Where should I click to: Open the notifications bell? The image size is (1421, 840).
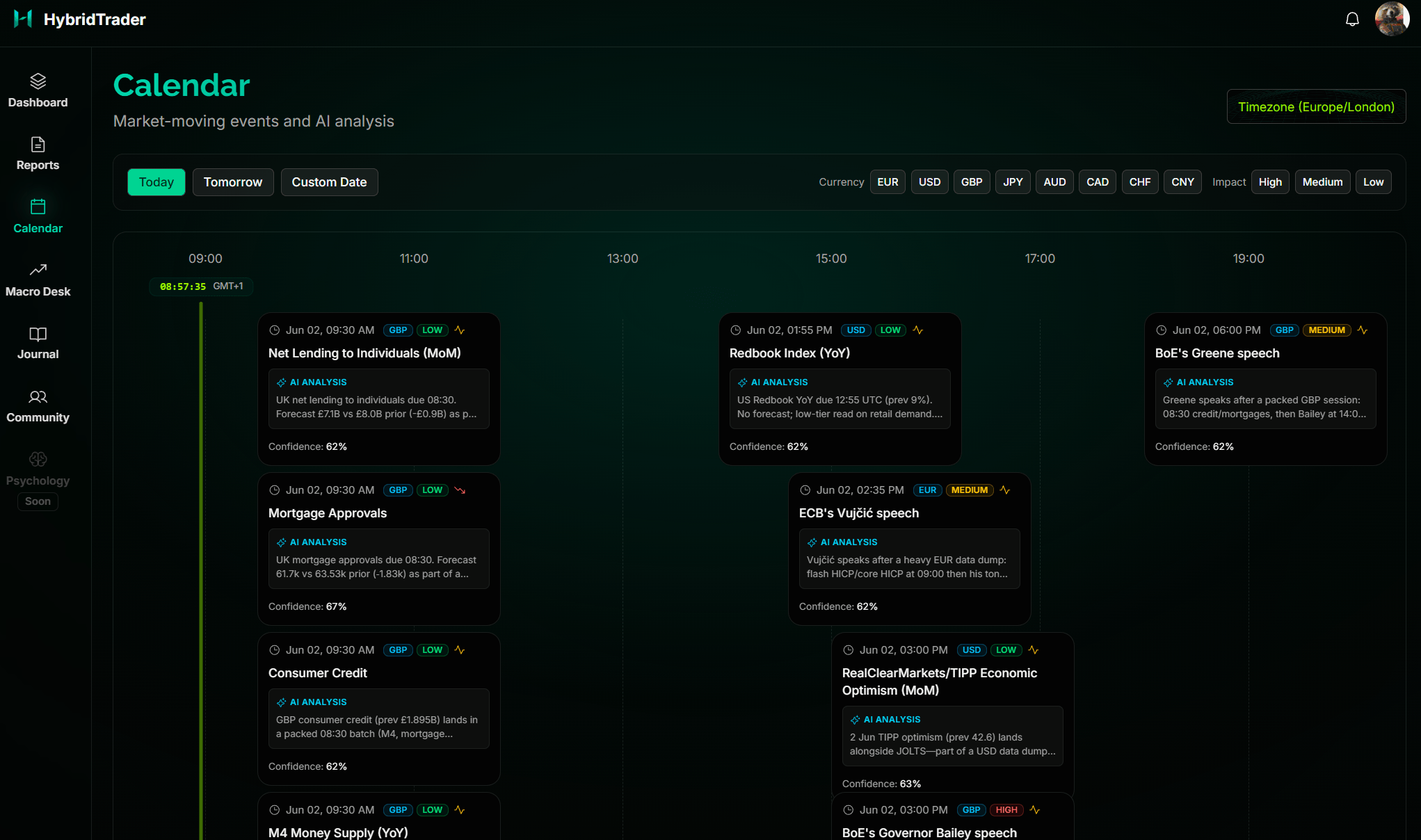point(1352,19)
